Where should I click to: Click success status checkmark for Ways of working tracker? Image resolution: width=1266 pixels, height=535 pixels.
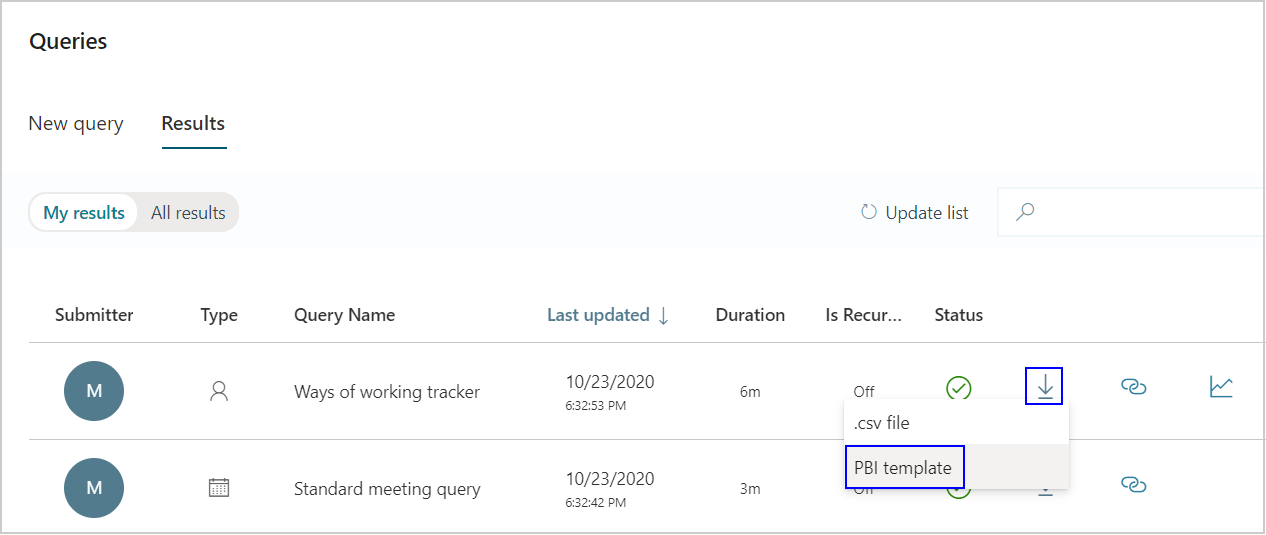pos(959,388)
